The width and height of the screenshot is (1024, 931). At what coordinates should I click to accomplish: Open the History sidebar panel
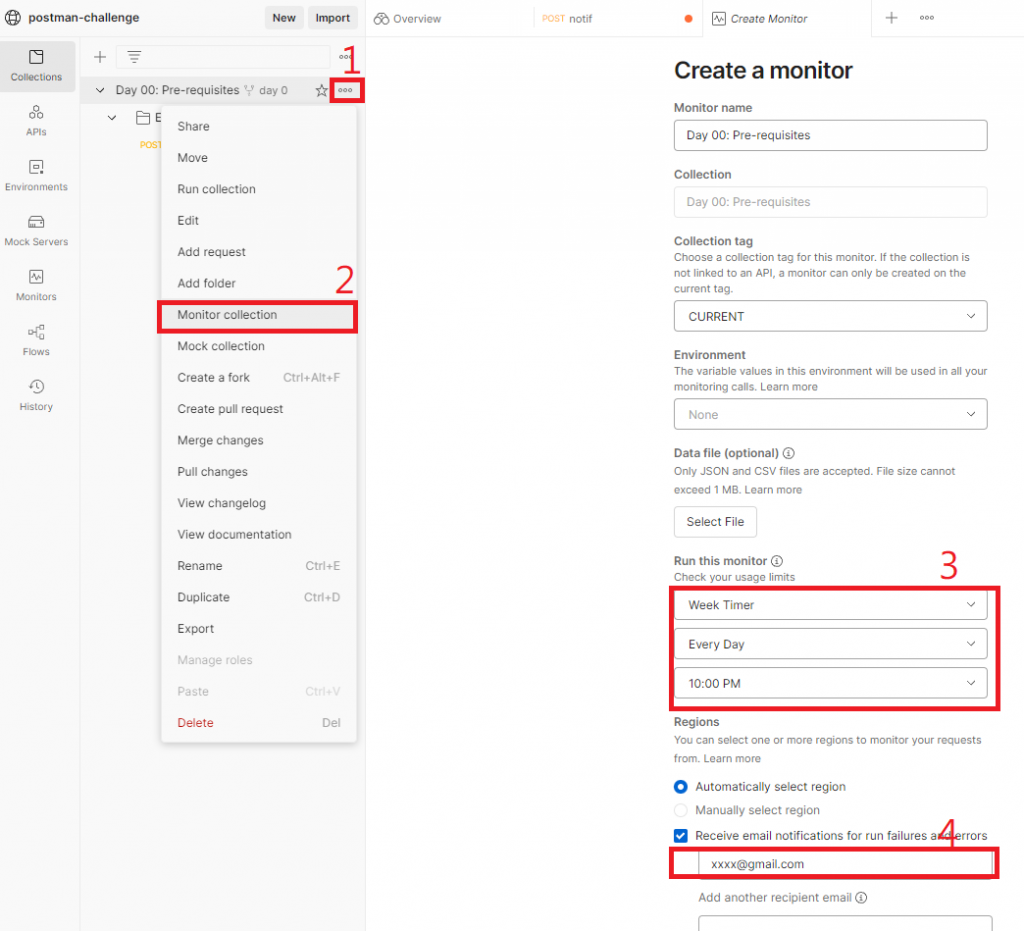pyautogui.click(x=37, y=395)
